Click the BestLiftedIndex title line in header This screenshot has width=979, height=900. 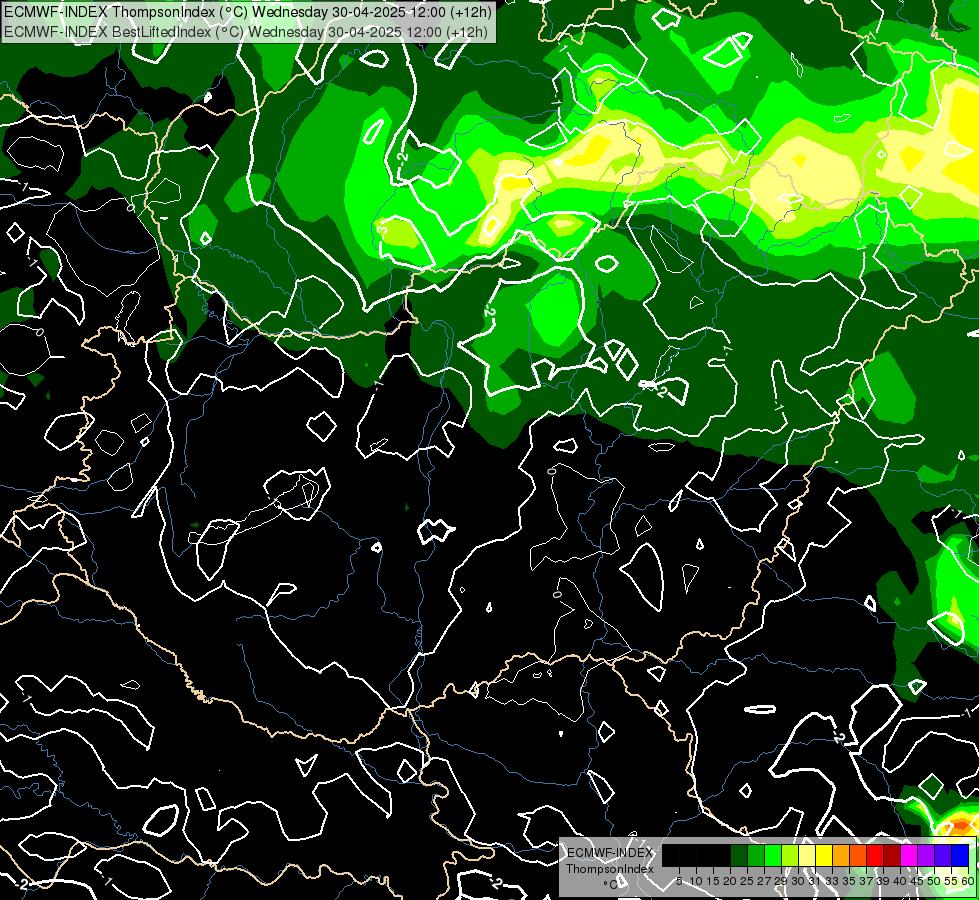click(246, 32)
